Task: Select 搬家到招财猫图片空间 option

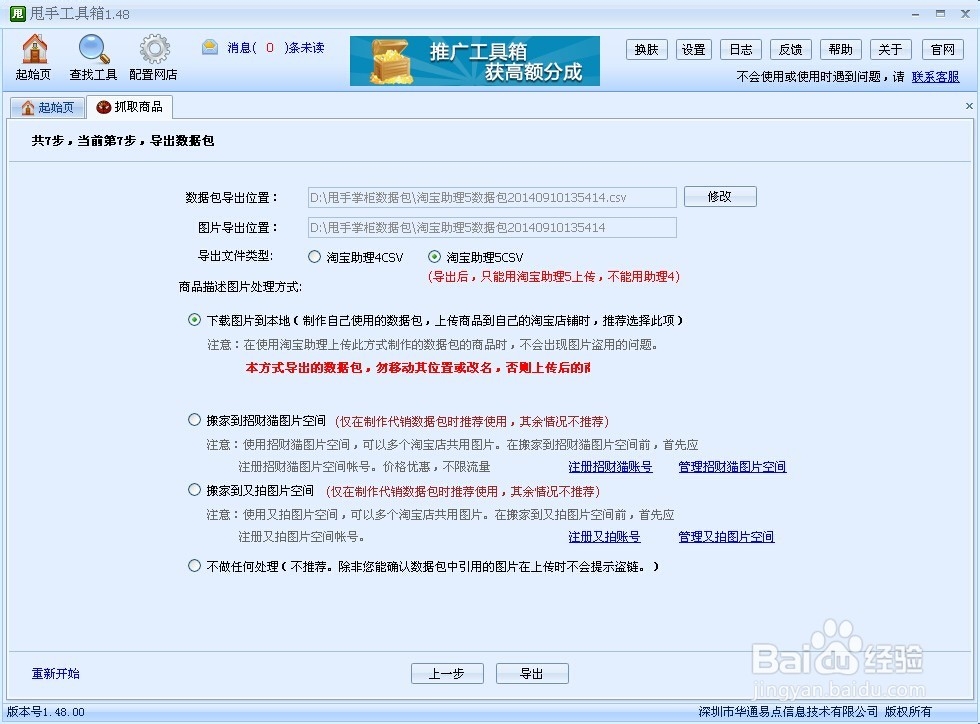Action: click(257, 420)
